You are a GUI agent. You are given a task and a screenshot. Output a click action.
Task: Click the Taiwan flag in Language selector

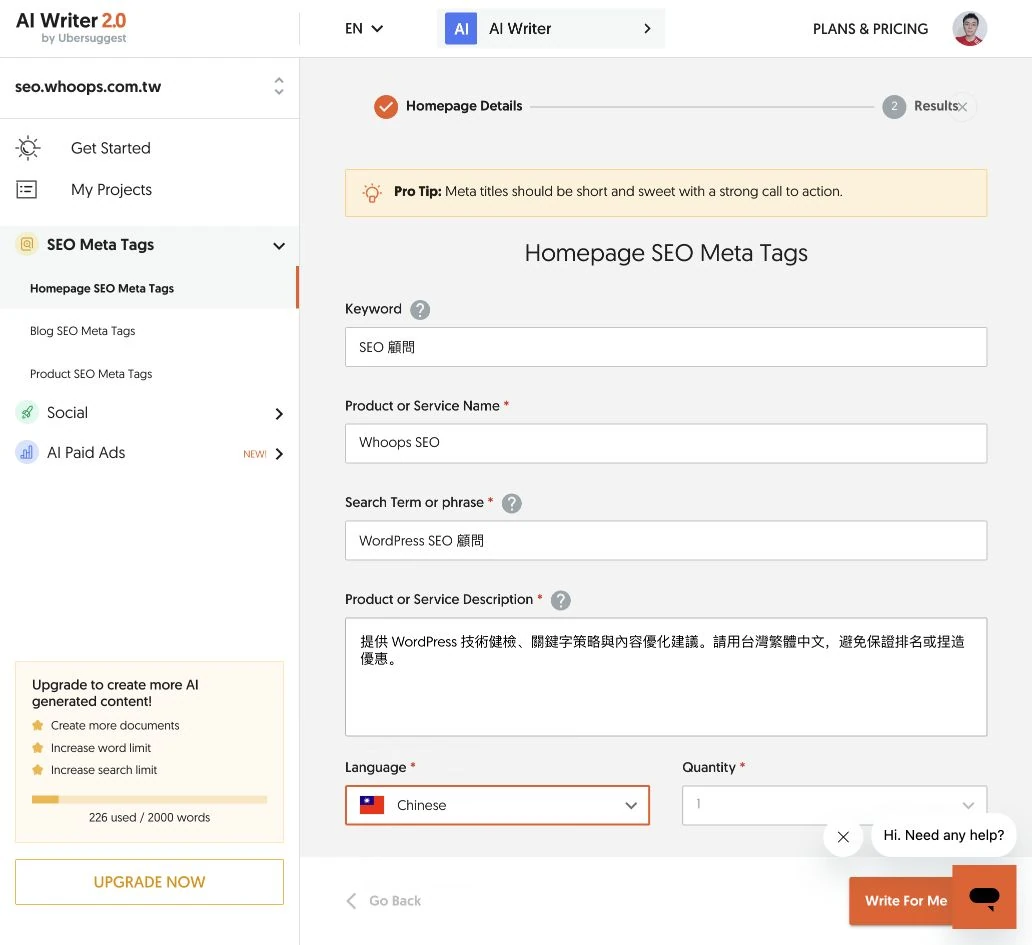click(x=372, y=805)
